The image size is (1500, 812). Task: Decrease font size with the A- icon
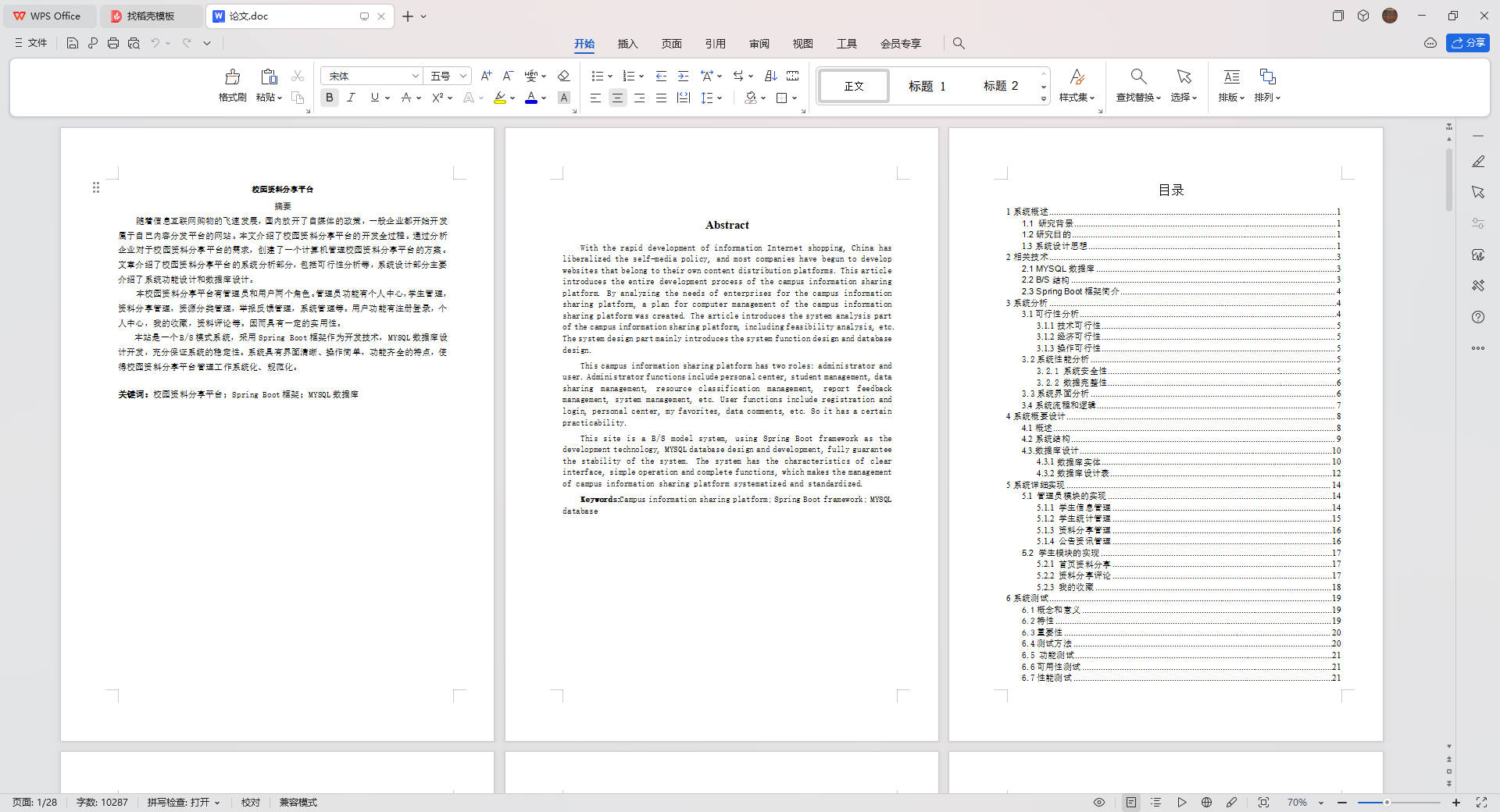tap(508, 76)
